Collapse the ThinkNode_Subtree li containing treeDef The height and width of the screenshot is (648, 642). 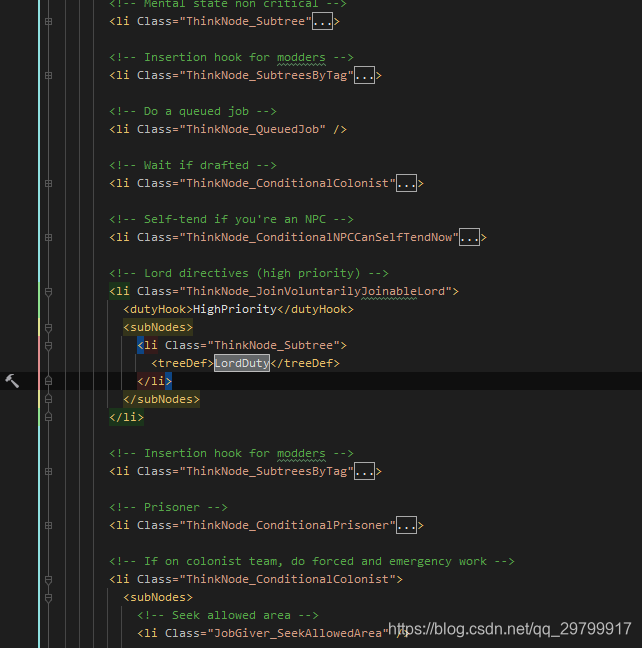(x=48, y=345)
